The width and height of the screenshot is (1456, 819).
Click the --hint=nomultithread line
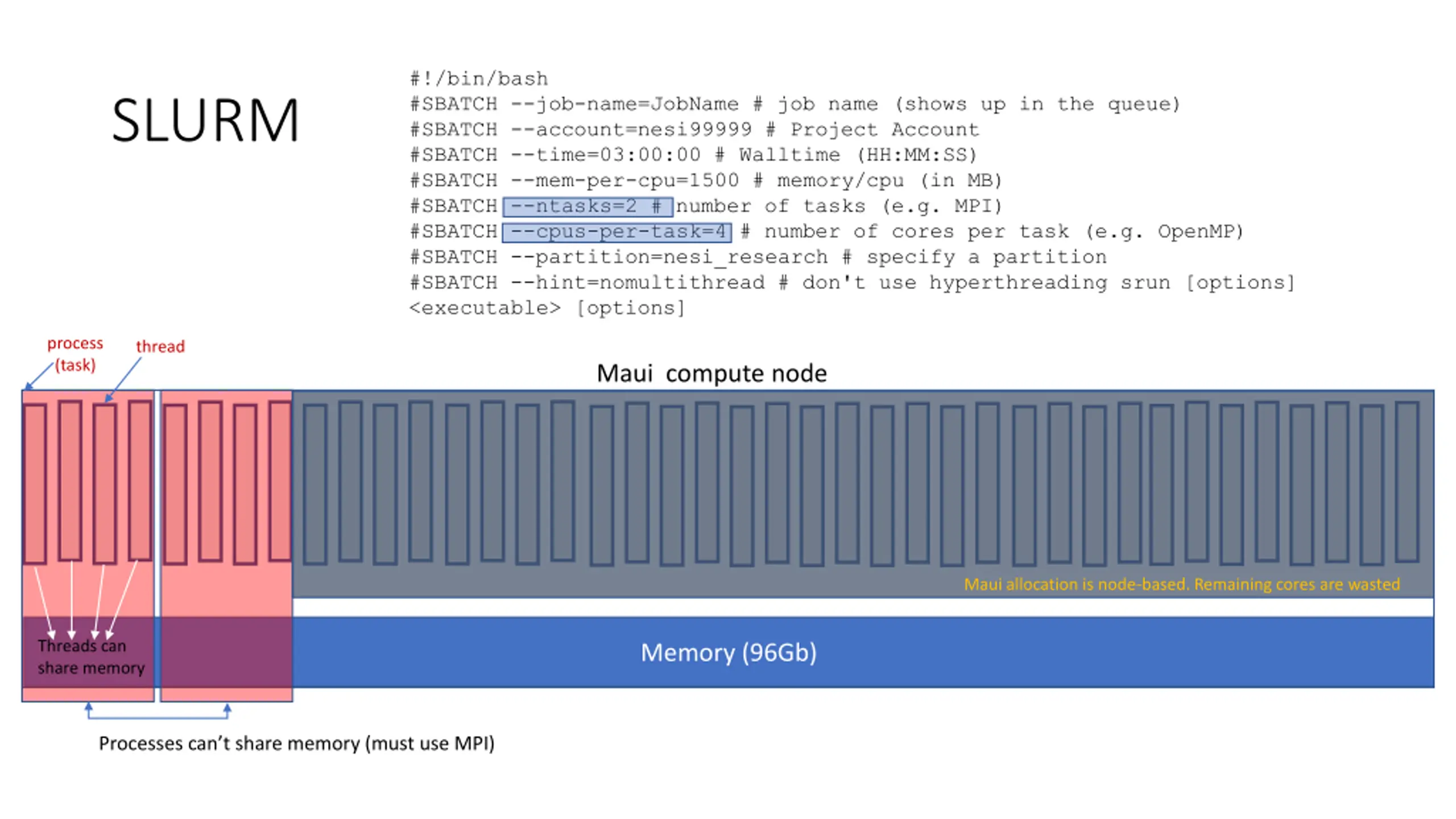pos(852,283)
